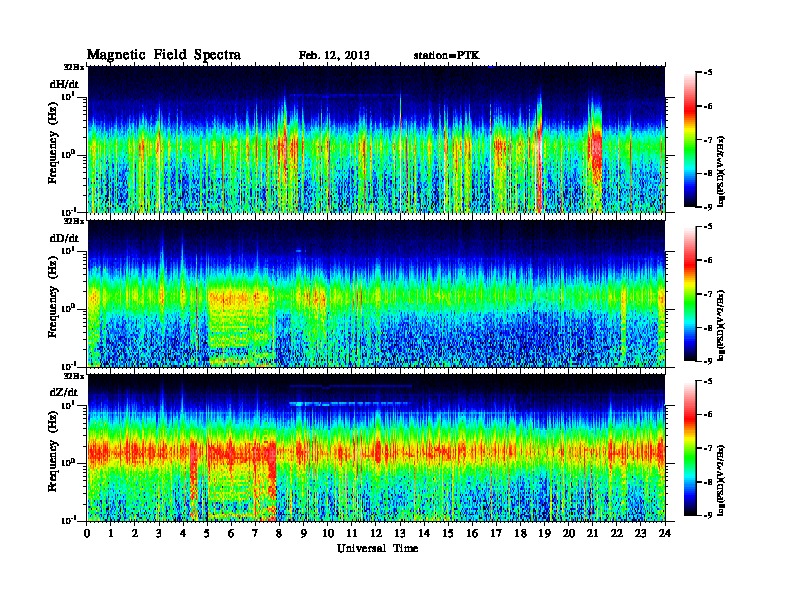
Task: Click hour tick label "0" on time axis
Action: click(x=87, y=534)
